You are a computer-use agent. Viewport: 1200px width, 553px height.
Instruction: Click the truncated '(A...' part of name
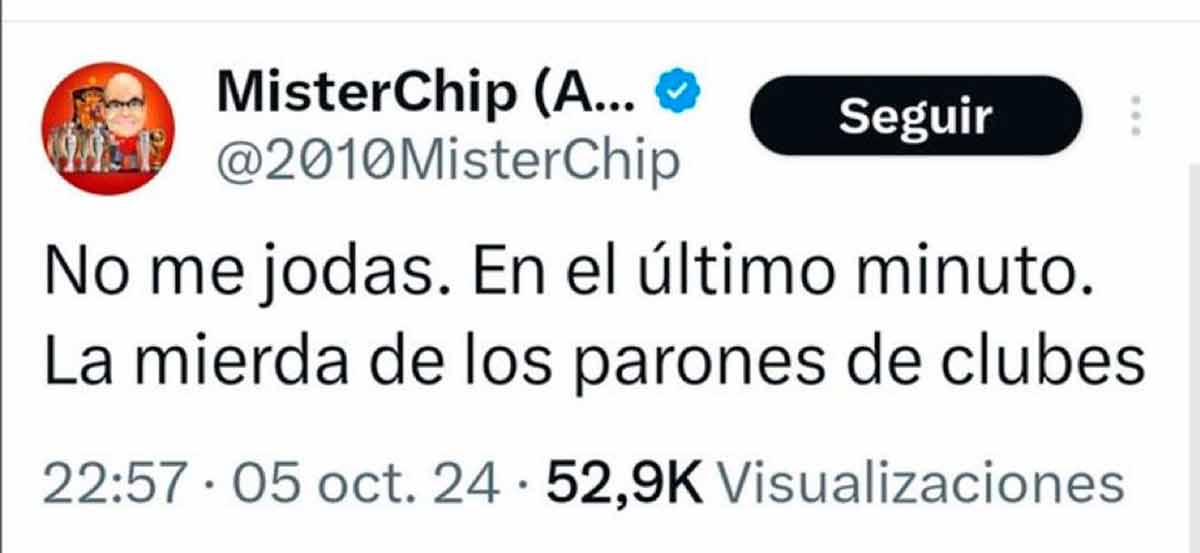point(591,96)
